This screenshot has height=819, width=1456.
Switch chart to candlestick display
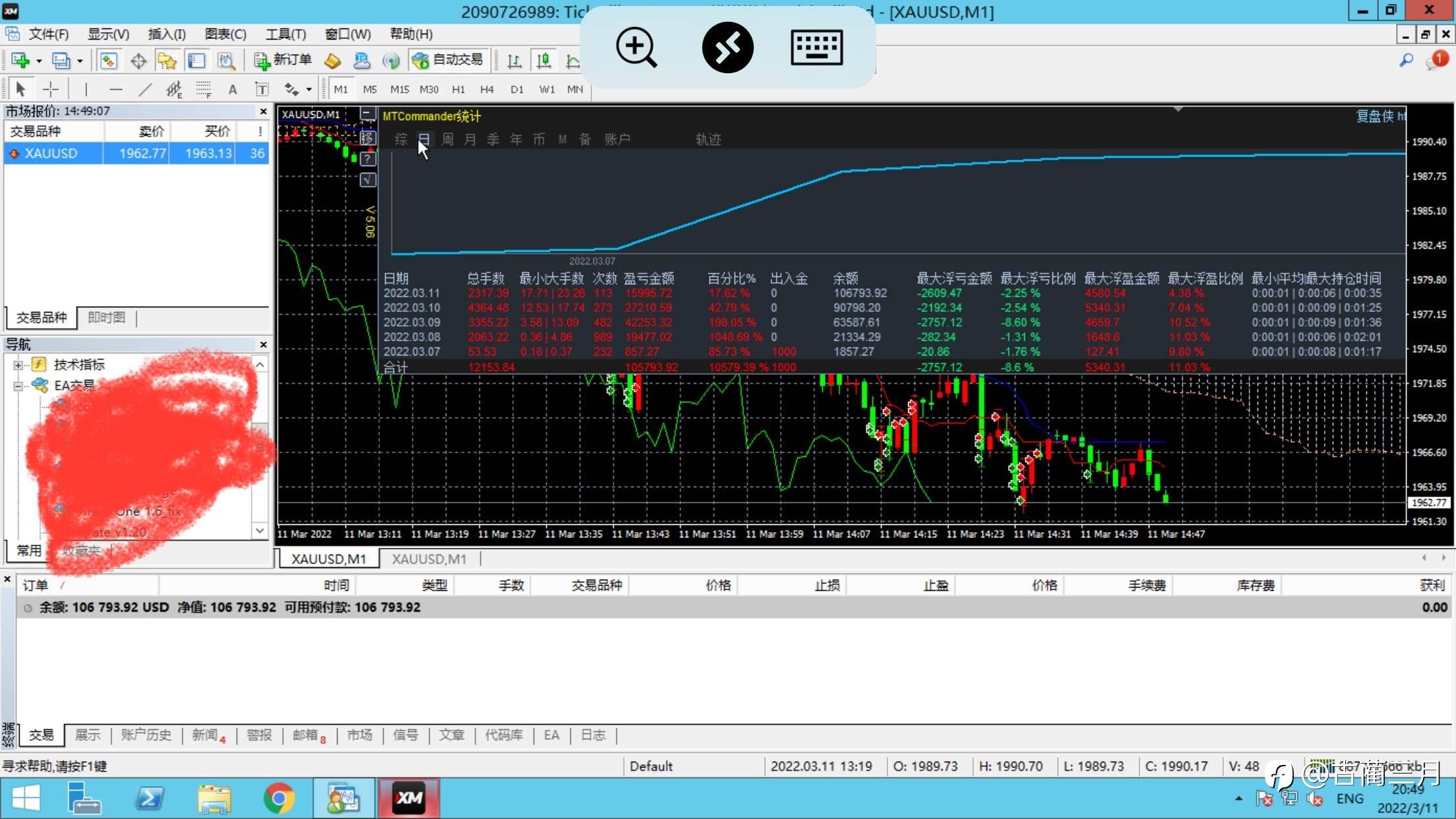click(x=543, y=61)
